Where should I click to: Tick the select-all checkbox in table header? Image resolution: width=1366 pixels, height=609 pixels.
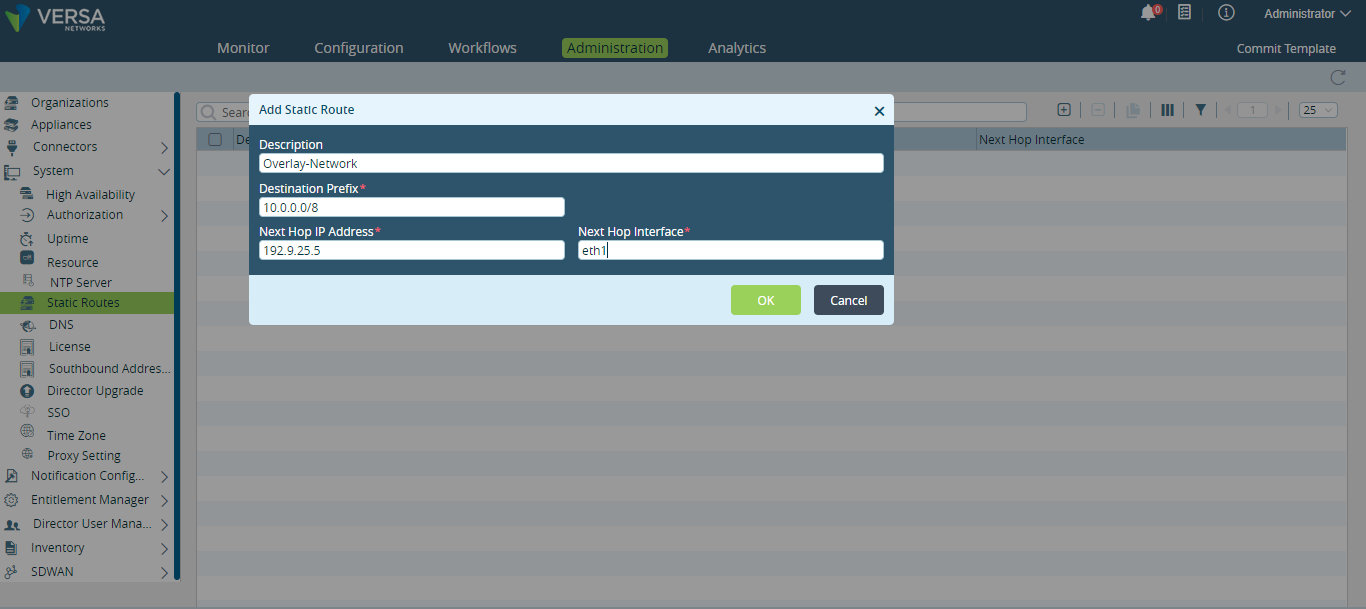pyautogui.click(x=215, y=140)
